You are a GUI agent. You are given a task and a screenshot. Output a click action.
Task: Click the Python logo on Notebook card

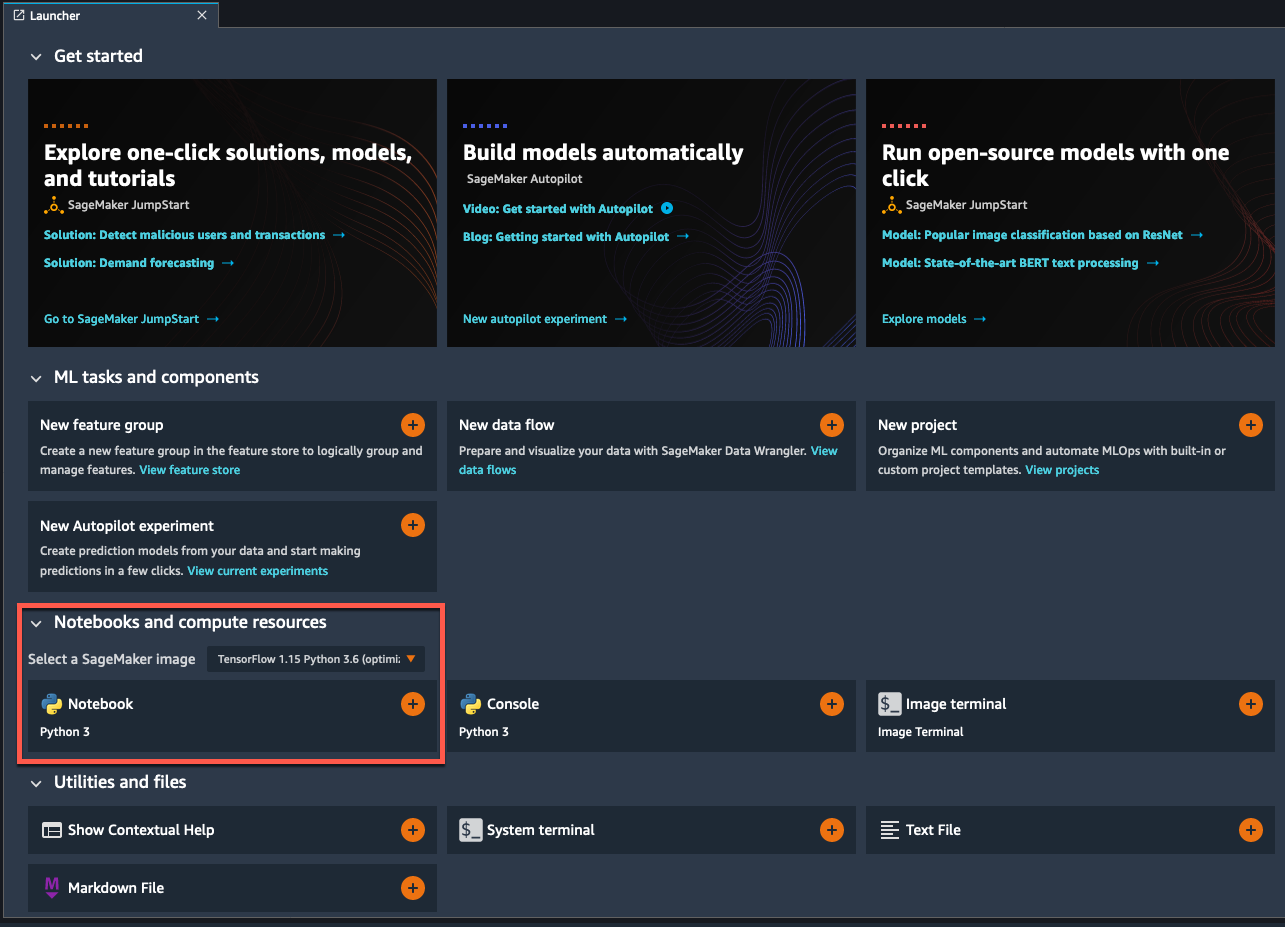pyautogui.click(x=52, y=704)
